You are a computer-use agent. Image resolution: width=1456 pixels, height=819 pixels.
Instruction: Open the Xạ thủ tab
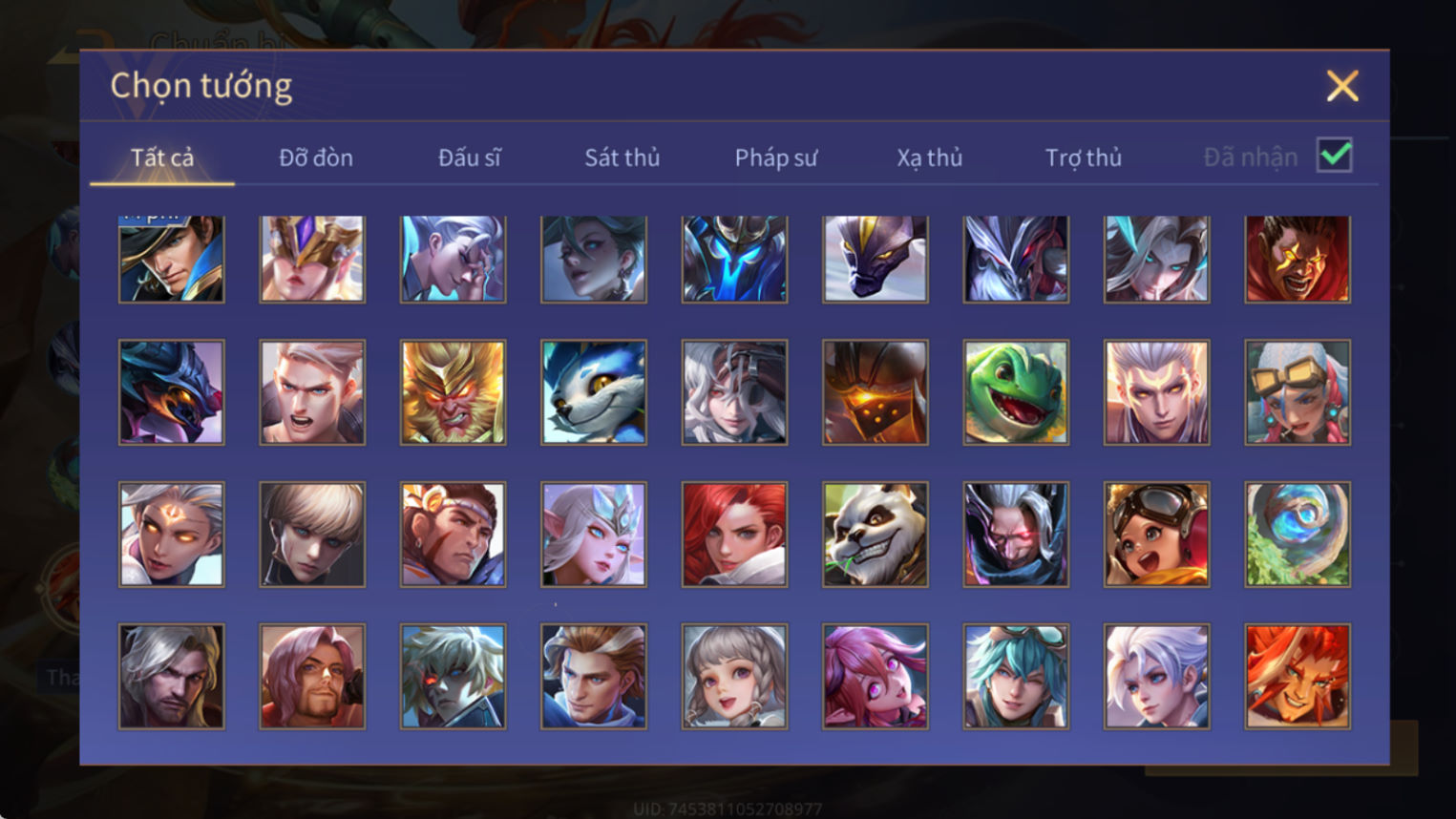[x=929, y=157]
